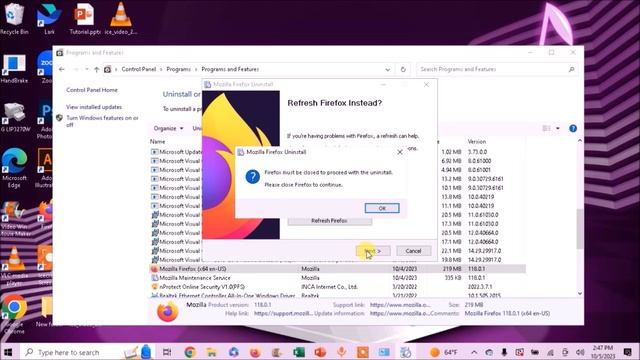Click the nProtect Online Security row icon

[154, 287]
